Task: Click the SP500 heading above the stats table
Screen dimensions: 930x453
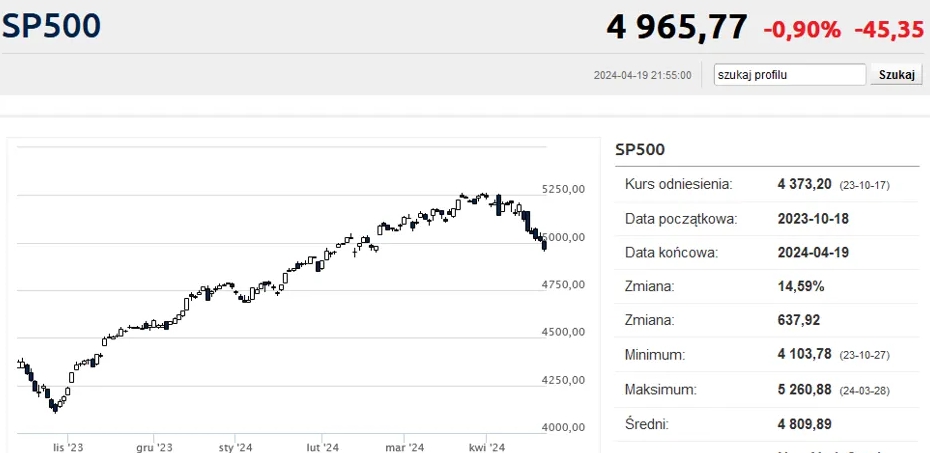Action: click(640, 149)
